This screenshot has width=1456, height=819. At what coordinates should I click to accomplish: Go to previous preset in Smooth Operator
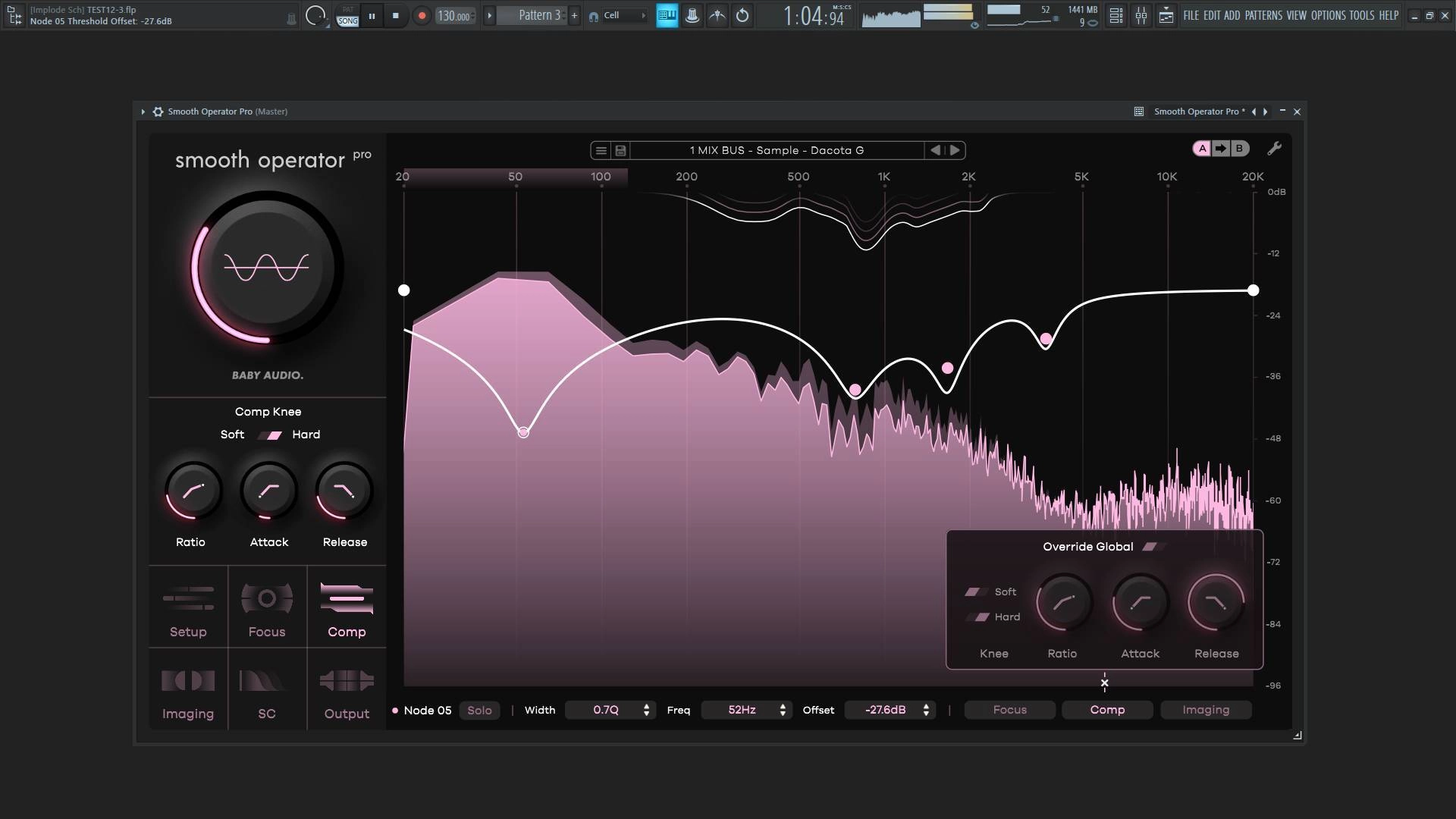[935, 150]
